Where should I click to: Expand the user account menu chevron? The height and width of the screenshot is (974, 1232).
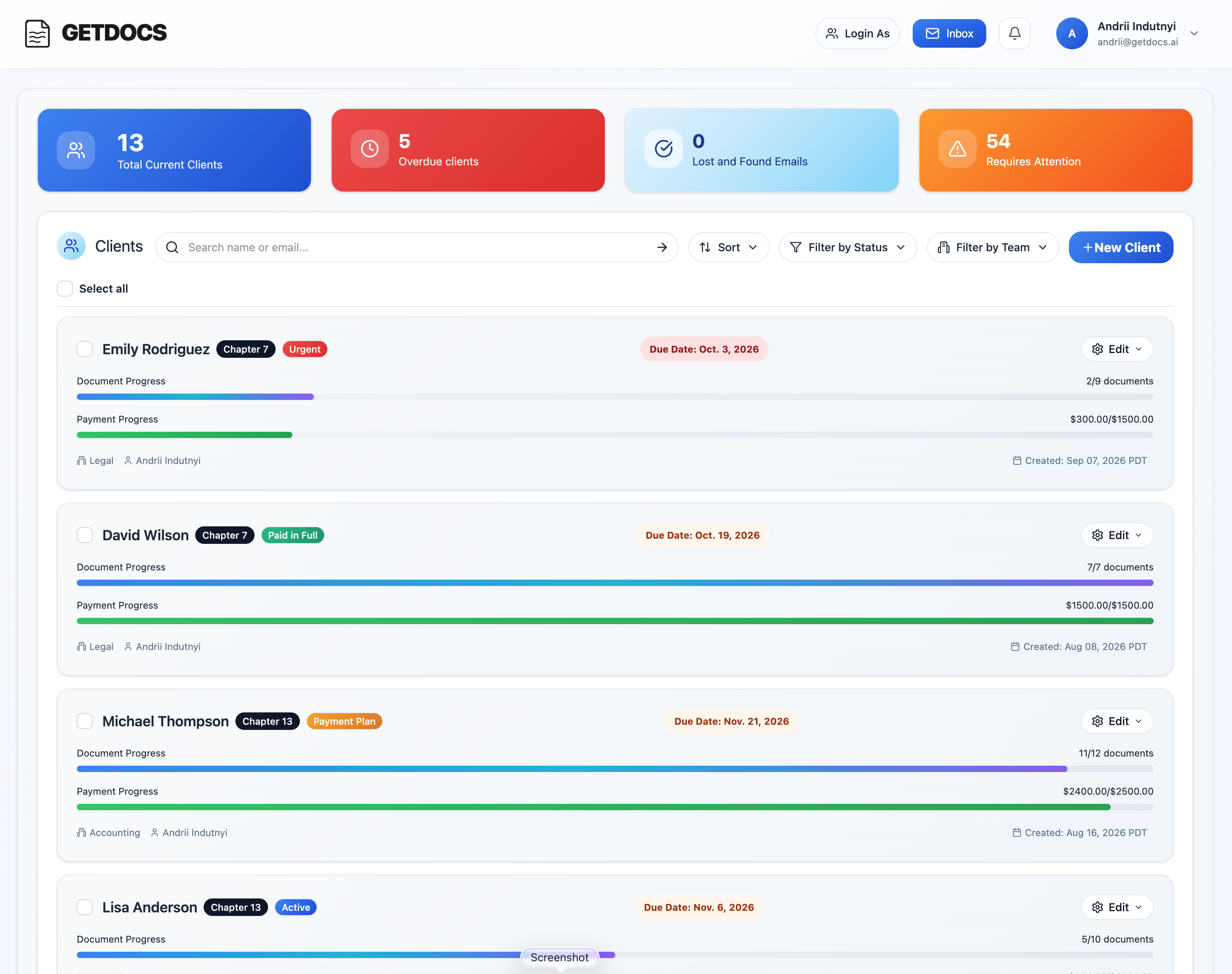pos(1194,34)
